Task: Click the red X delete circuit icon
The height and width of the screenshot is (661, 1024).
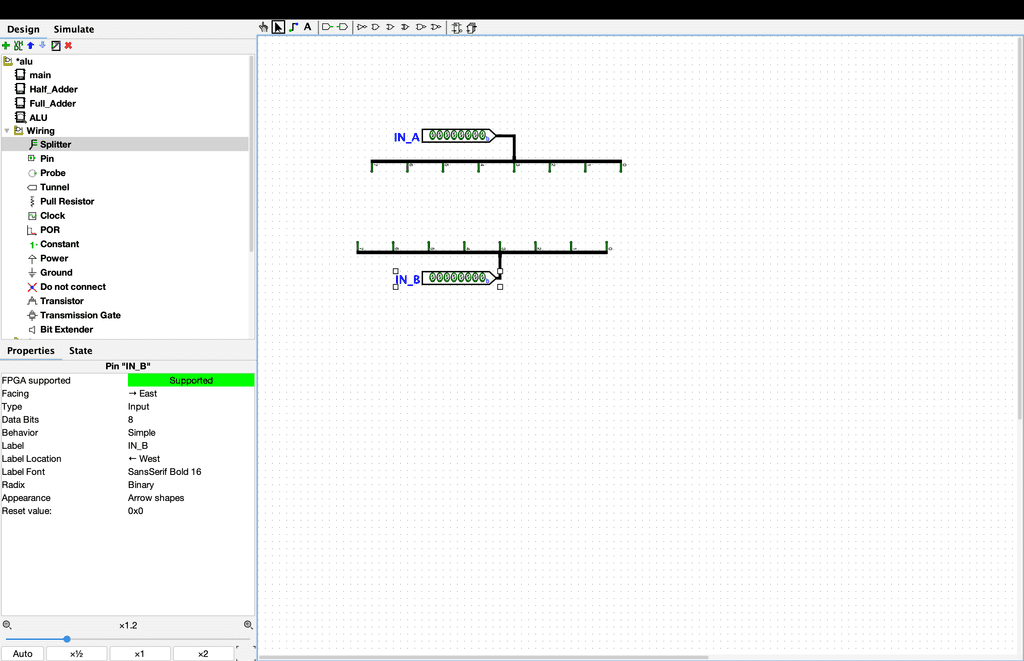Action: (68, 45)
